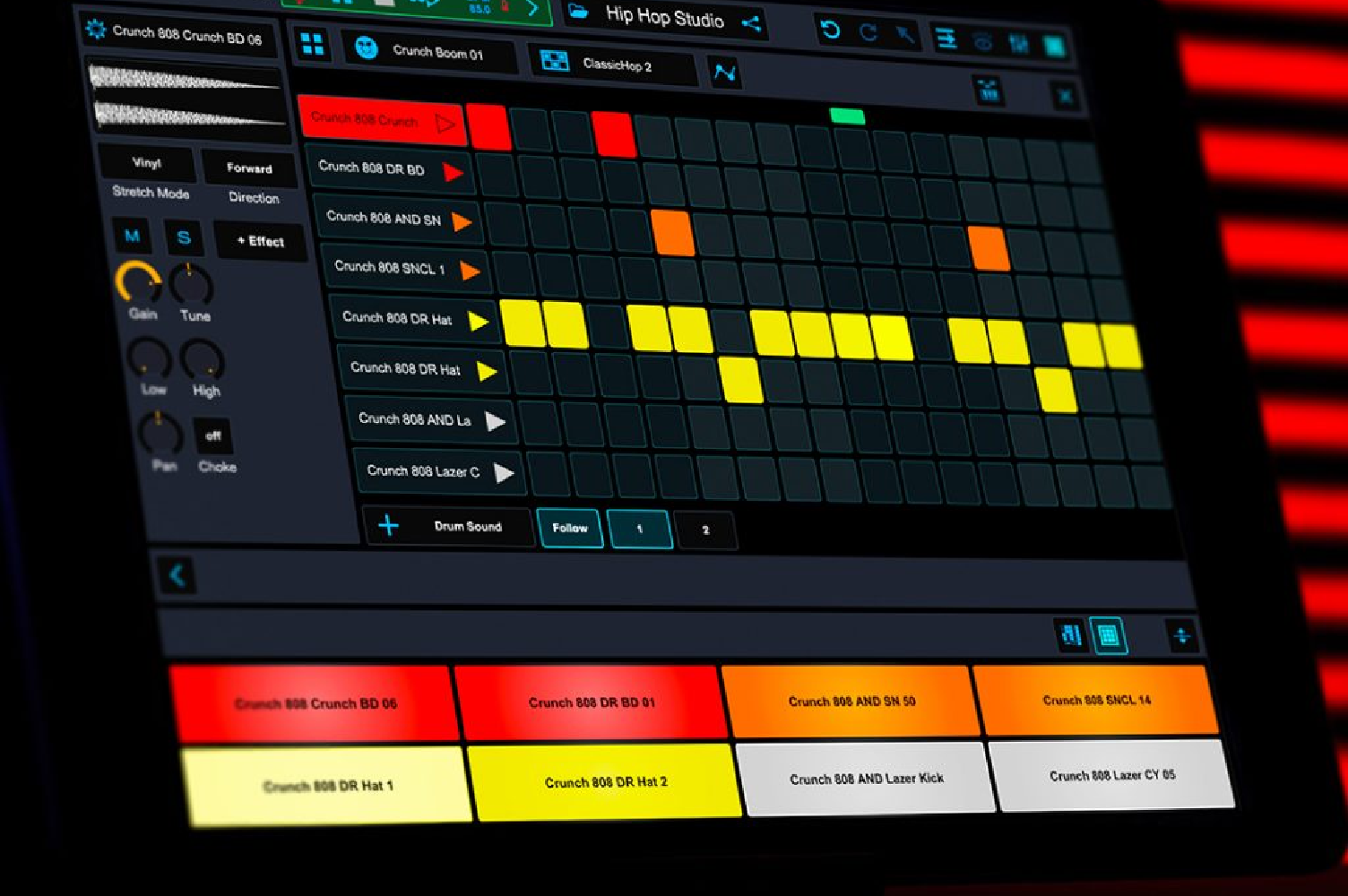Screen dimensions: 1348x896
Task: Toggle the M mute button
Action: pyautogui.click(x=132, y=237)
